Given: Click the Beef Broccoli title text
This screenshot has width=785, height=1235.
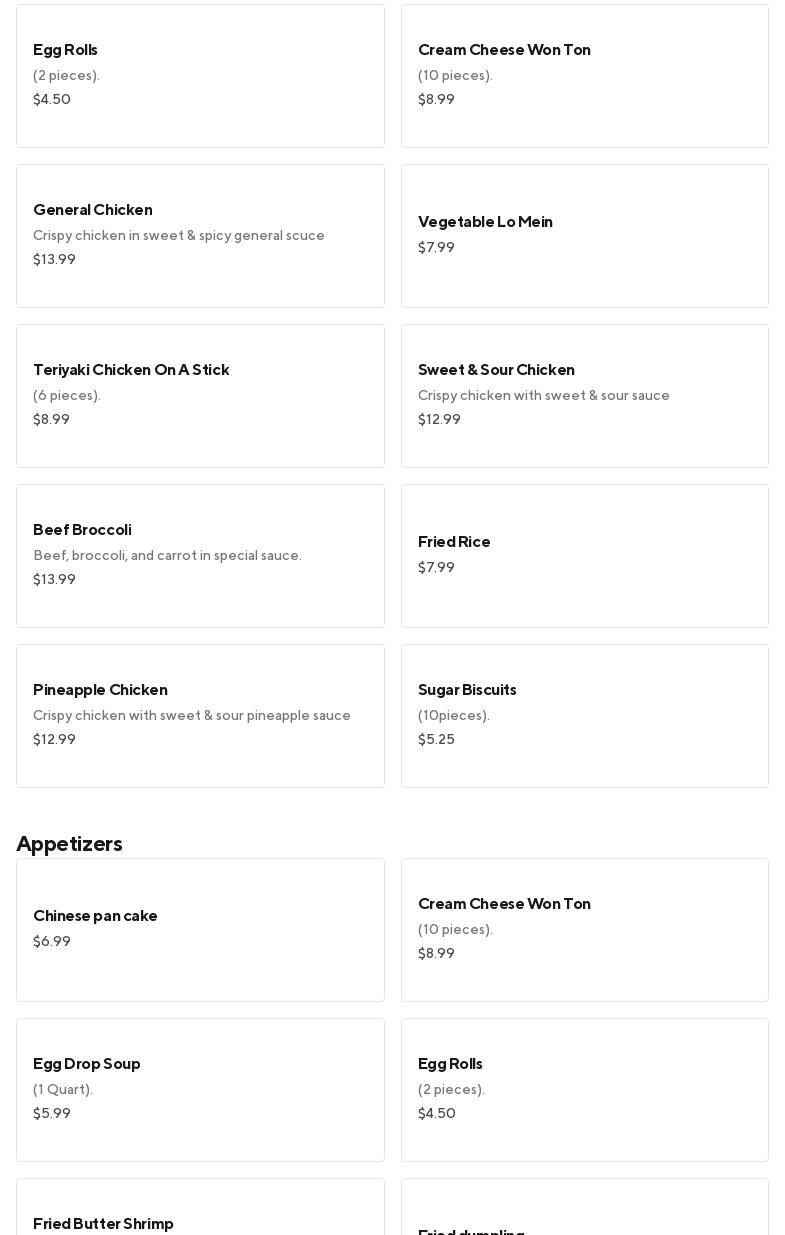Looking at the screenshot, I should point(82,530).
